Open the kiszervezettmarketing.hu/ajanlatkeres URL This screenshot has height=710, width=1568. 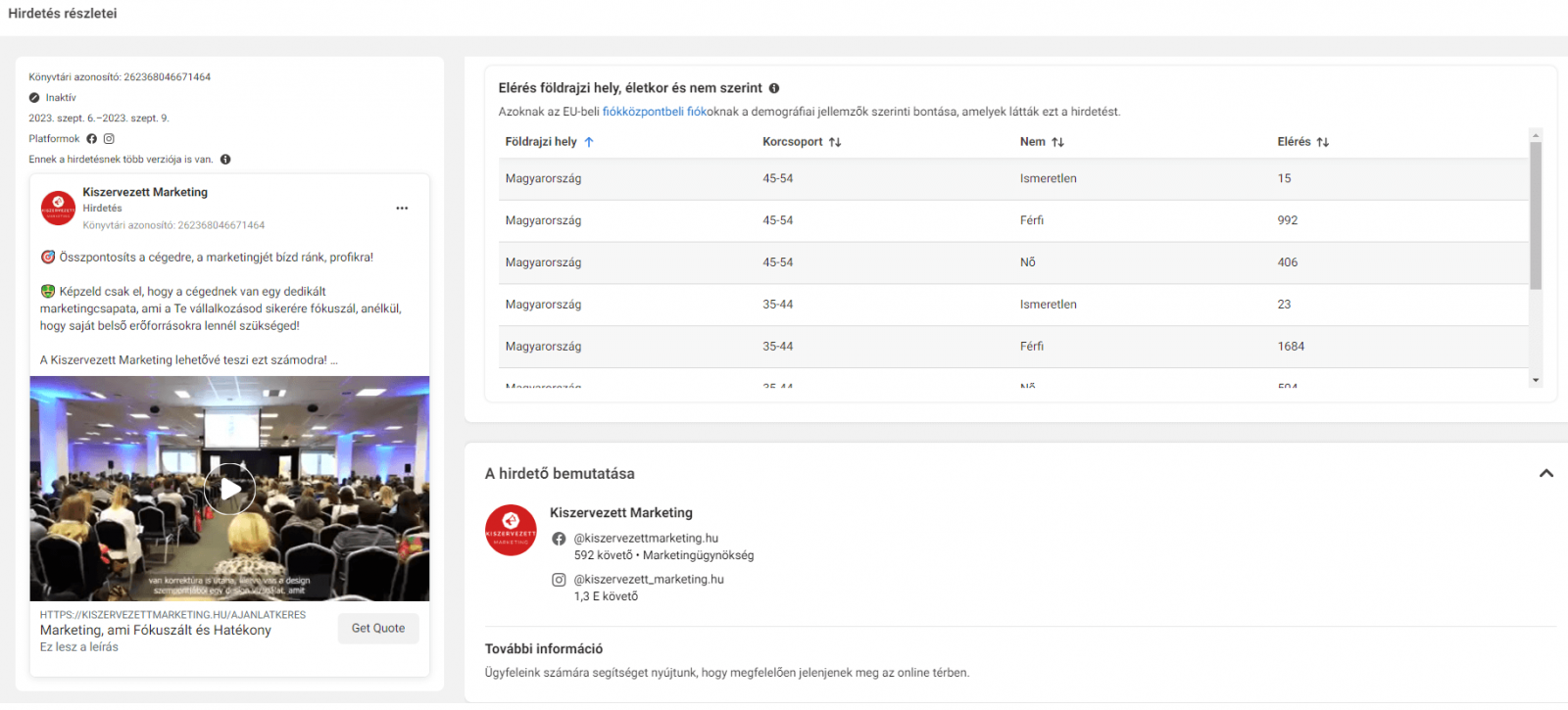[x=172, y=615]
